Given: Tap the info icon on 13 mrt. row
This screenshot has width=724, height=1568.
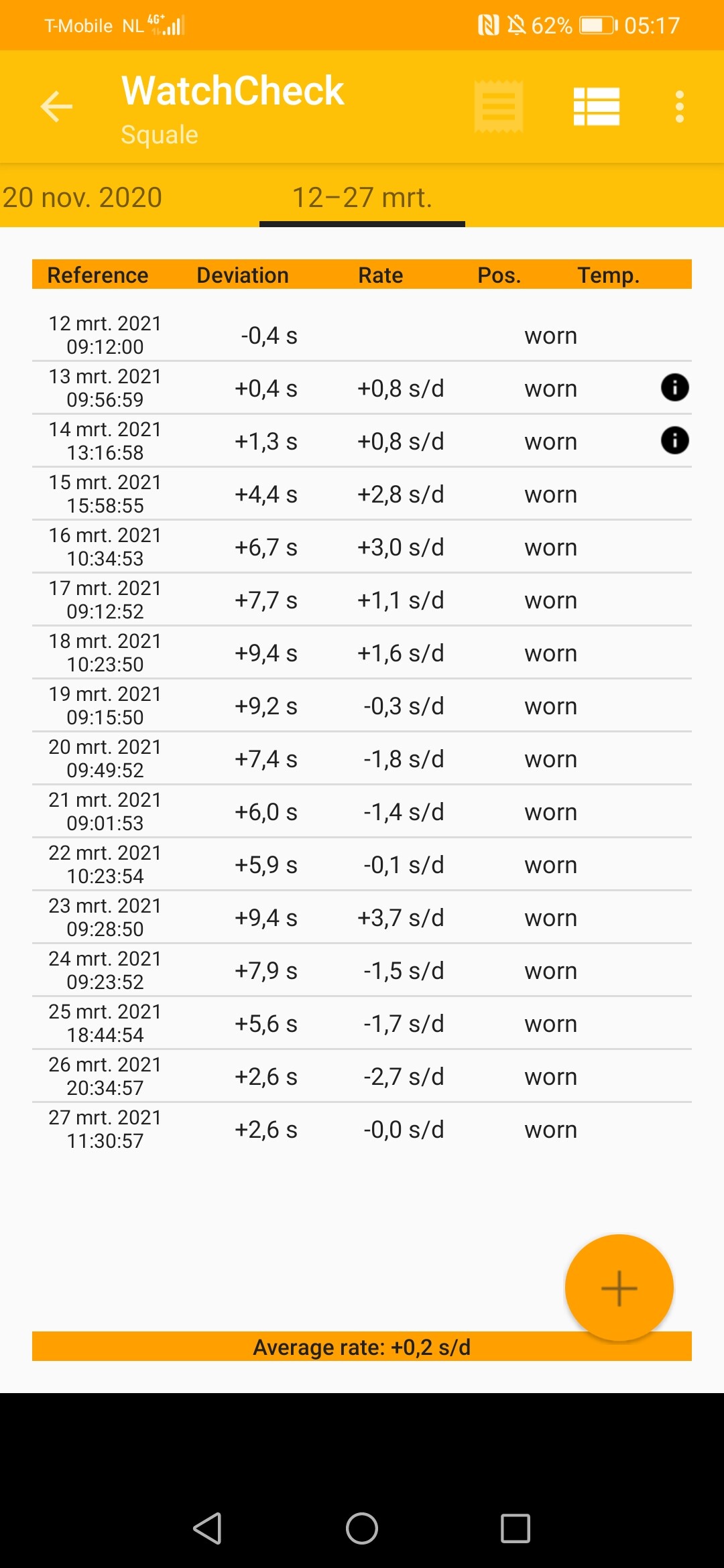Looking at the screenshot, I should (x=674, y=387).
